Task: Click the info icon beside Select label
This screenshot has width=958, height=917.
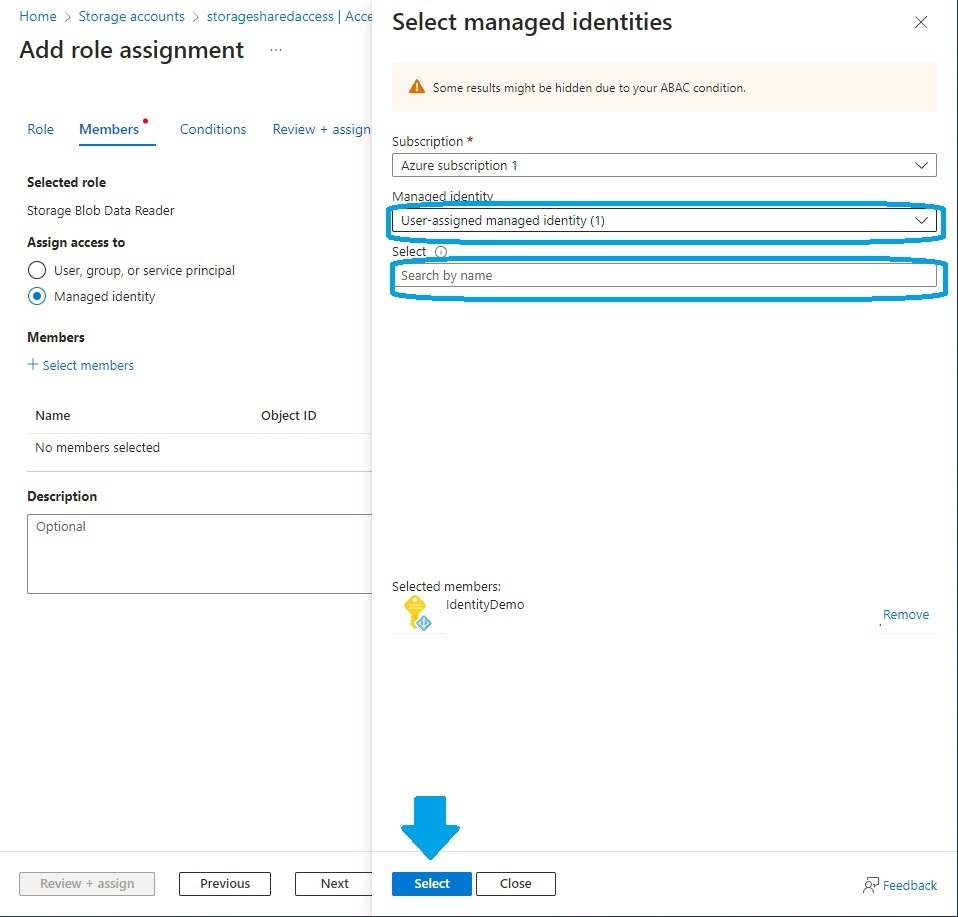Action: pos(441,252)
